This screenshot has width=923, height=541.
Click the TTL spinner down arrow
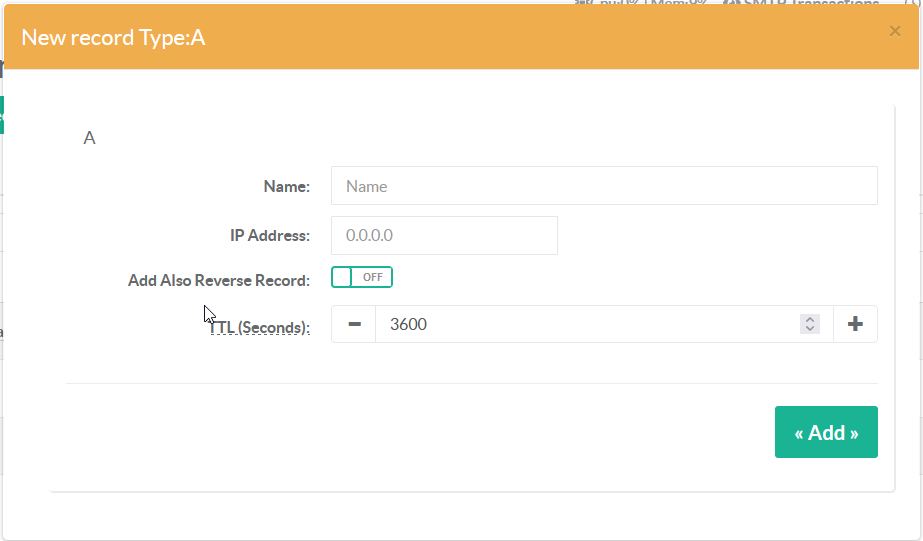[811, 329]
